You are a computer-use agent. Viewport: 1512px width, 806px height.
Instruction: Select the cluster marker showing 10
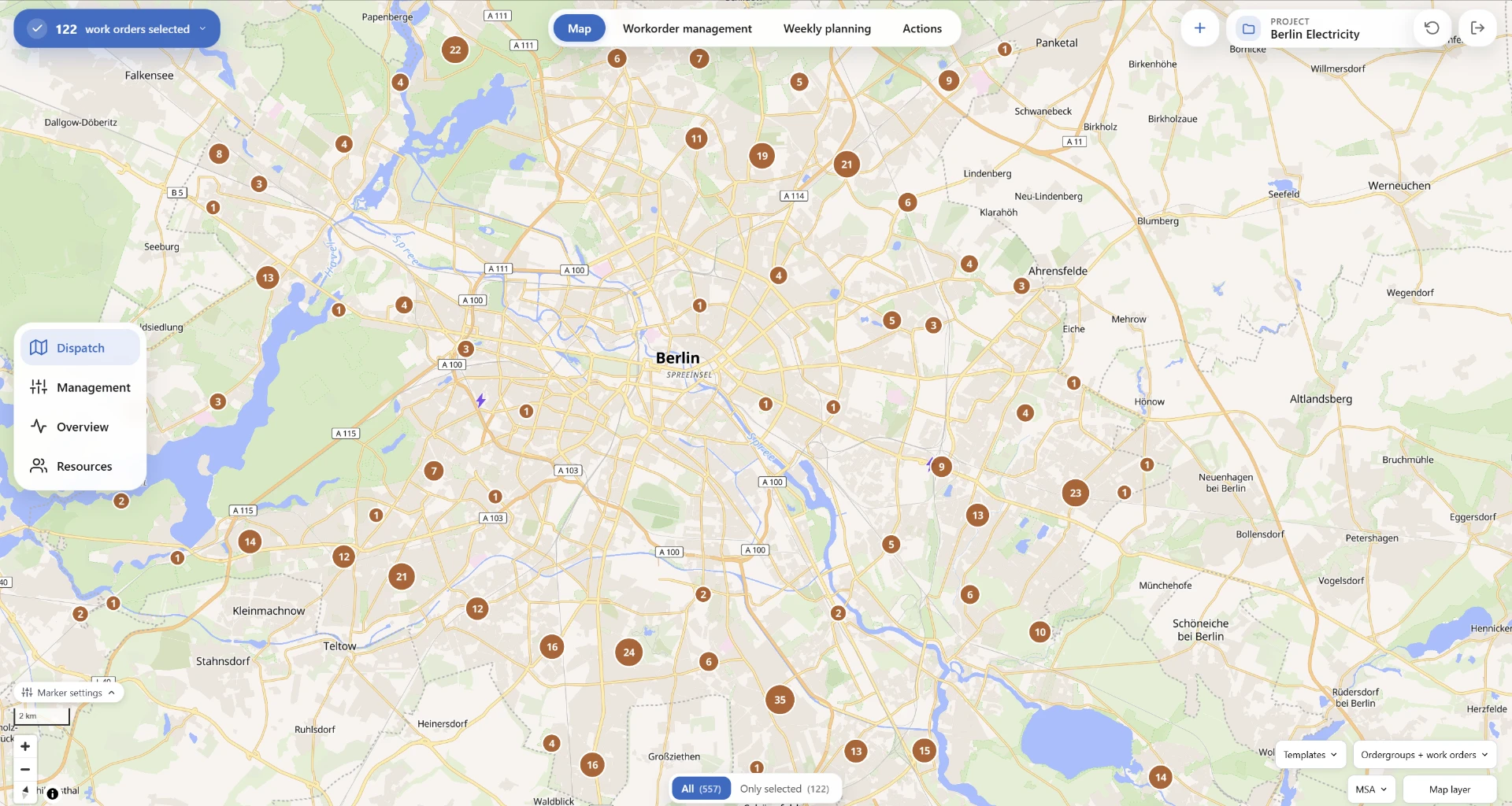coord(1040,632)
